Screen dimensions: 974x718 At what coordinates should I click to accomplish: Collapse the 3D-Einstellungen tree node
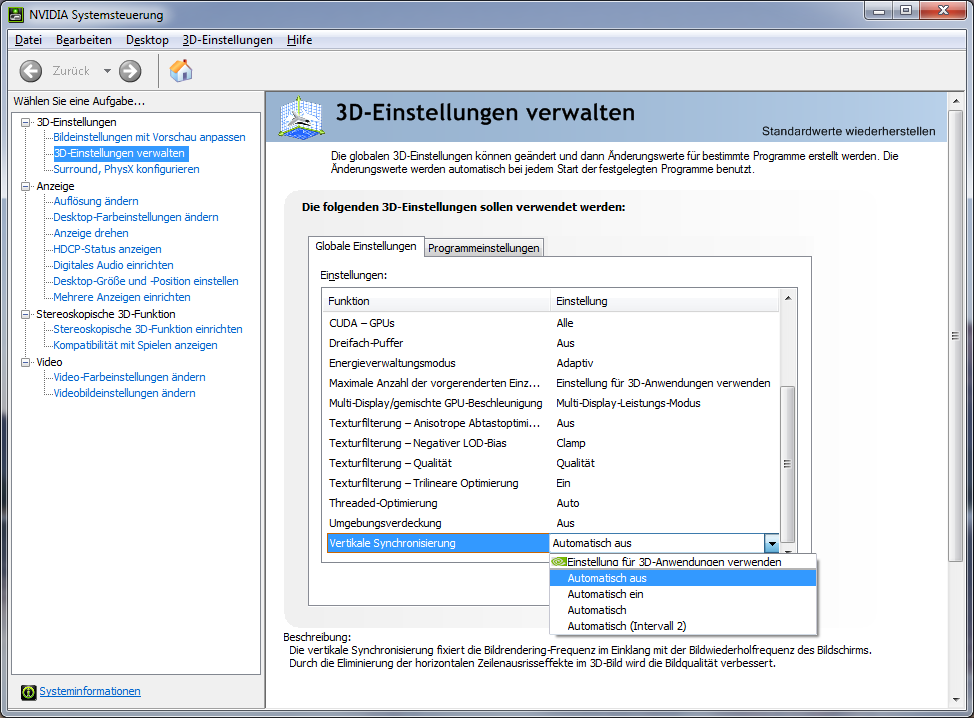click(x=26, y=122)
